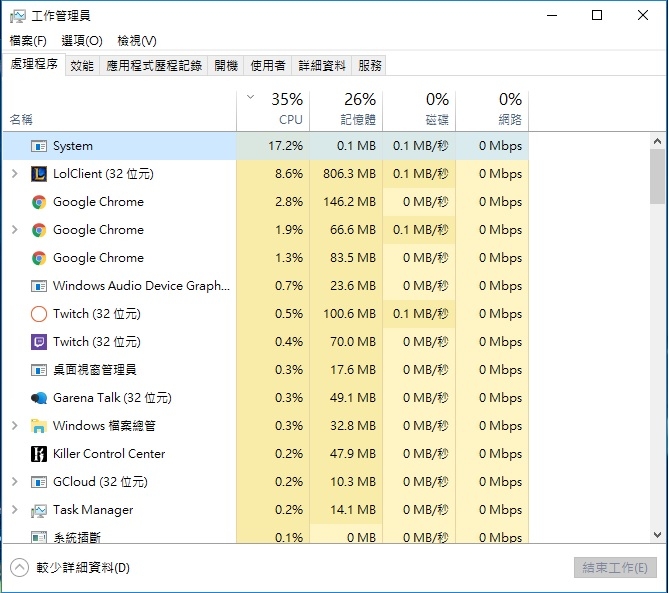Select the Windows Audio Device Graph row name

(x=141, y=285)
